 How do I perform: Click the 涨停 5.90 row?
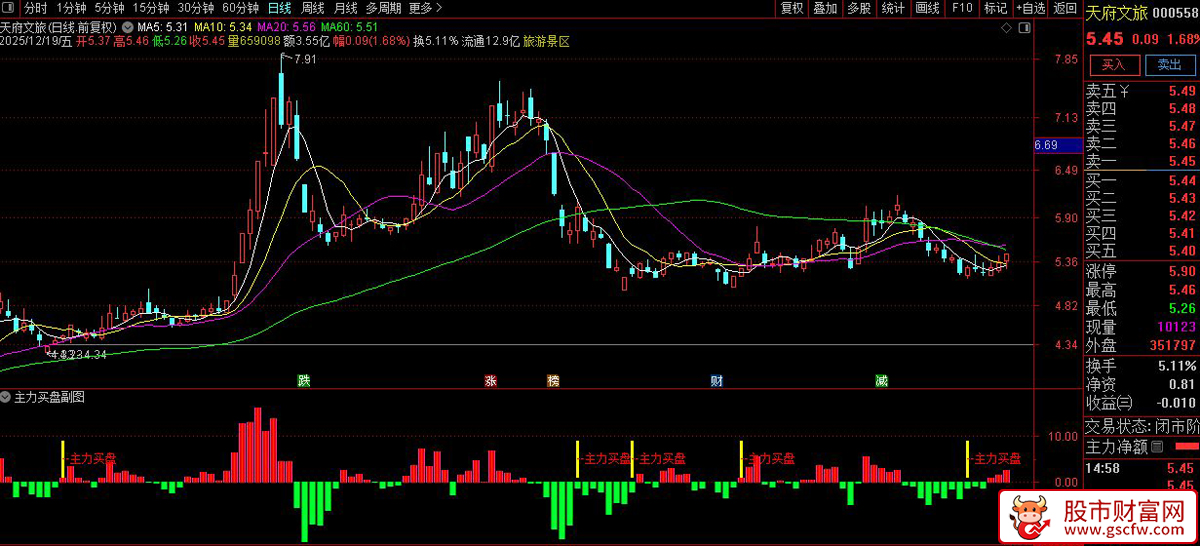(1141, 272)
